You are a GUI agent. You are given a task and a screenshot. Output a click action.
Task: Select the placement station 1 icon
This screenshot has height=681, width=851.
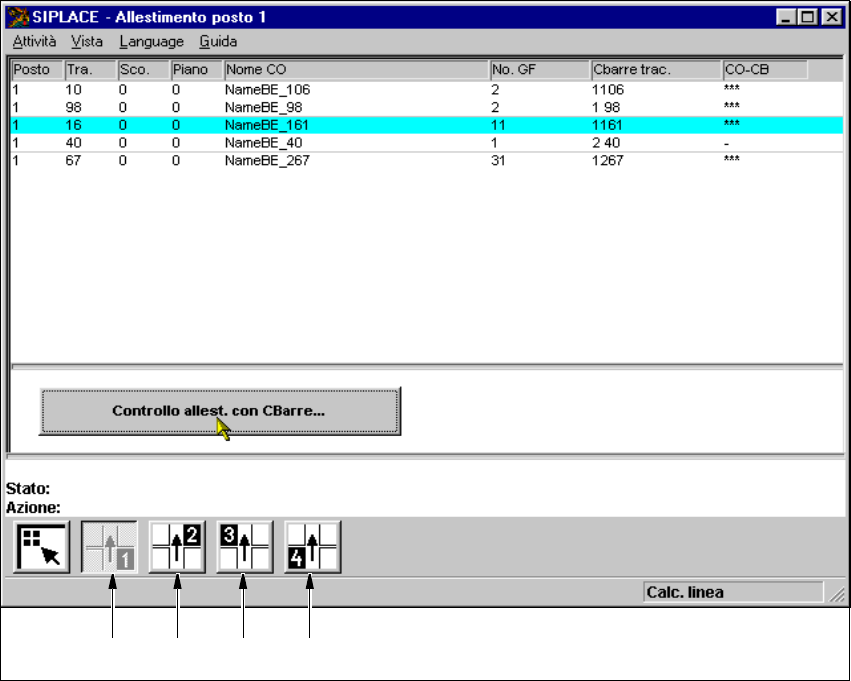coord(109,547)
